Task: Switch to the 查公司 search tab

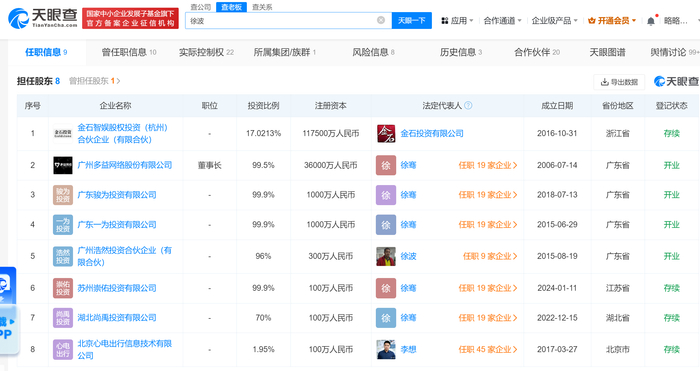Action: point(200,7)
